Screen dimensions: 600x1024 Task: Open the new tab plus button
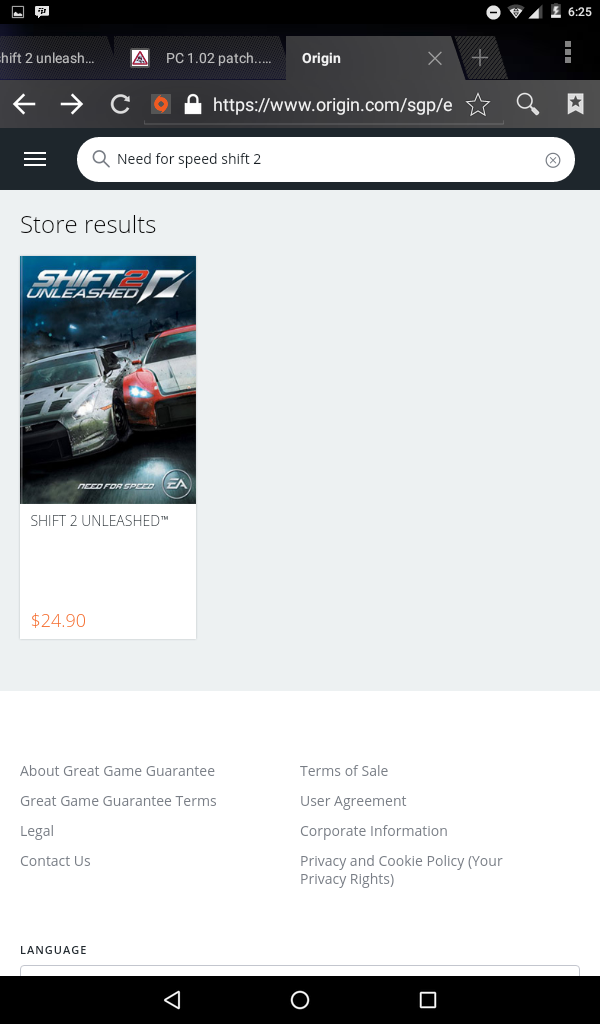tap(480, 58)
